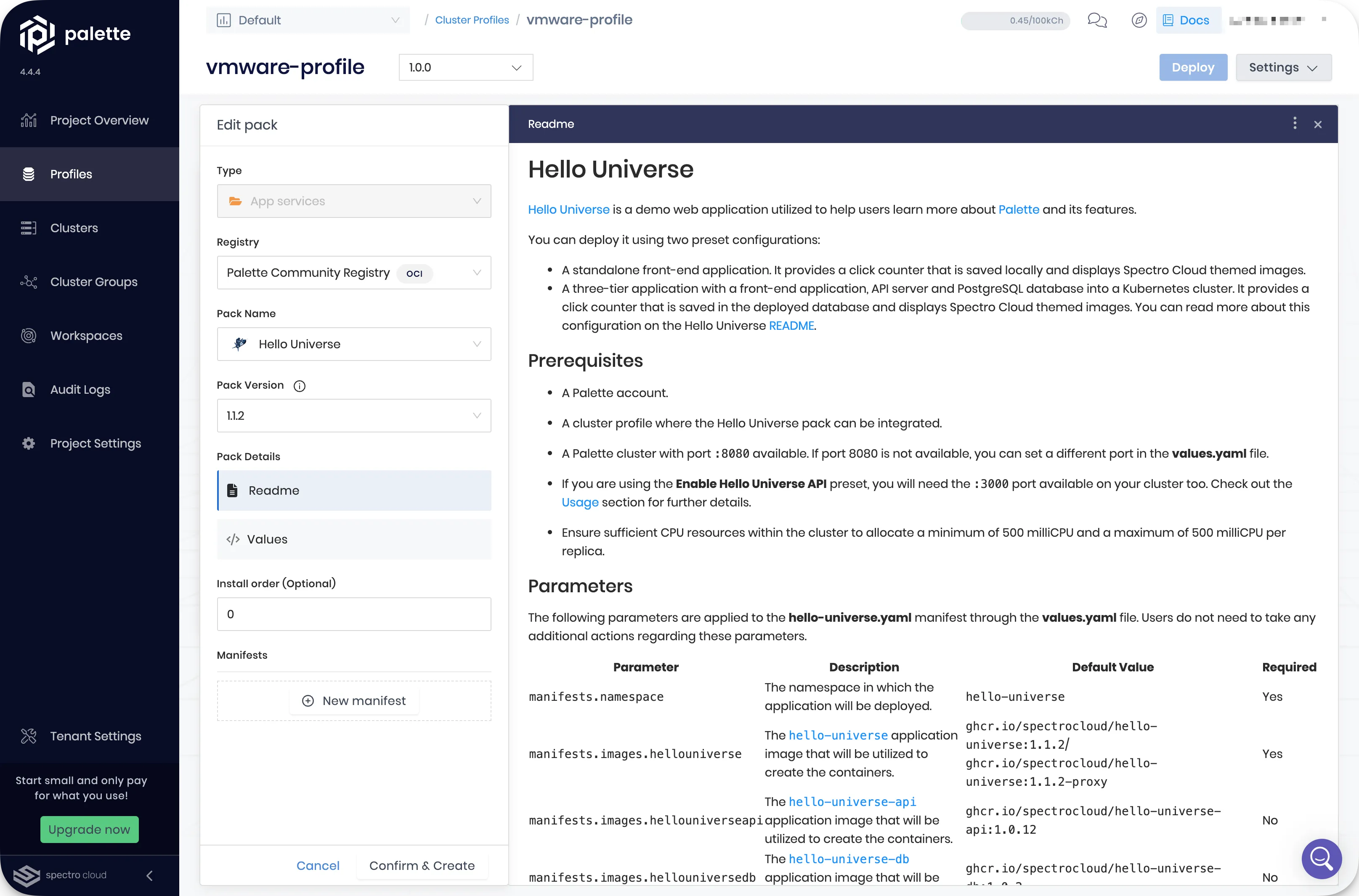Viewport: 1359px width, 896px height.
Task: Close the Readme panel
Action: coord(1318,125)
